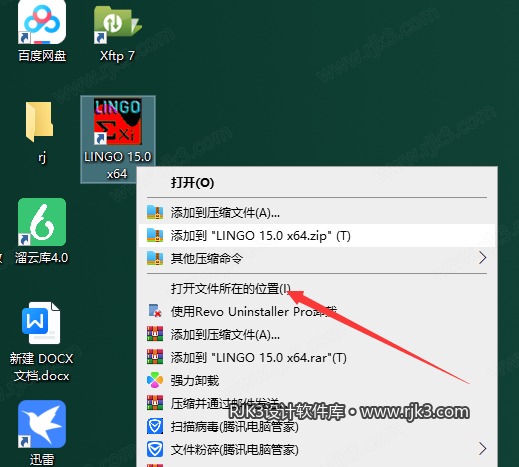This screenshot has width=519, height=467.
Task: Select the rj folder on desktop
Action: 41,132
